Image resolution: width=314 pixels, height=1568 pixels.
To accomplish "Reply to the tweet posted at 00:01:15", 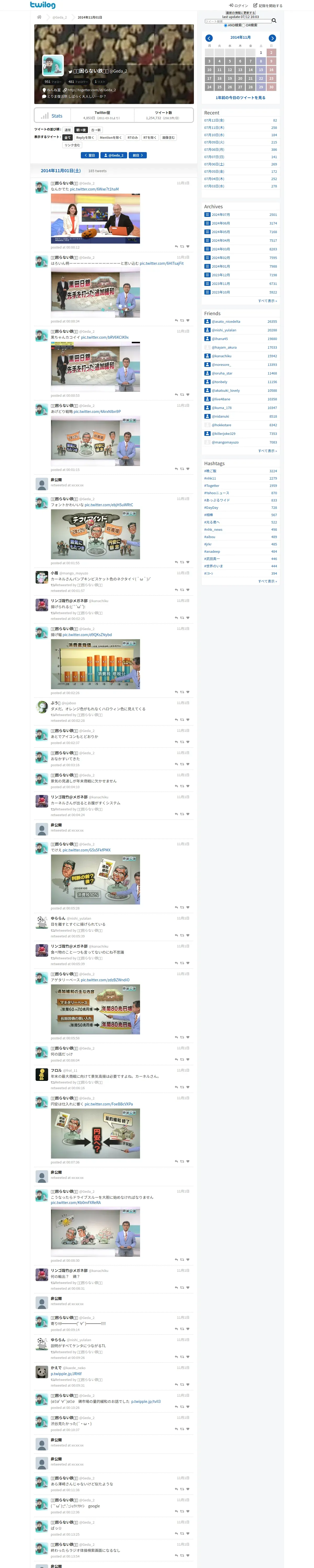I will 176,469.
